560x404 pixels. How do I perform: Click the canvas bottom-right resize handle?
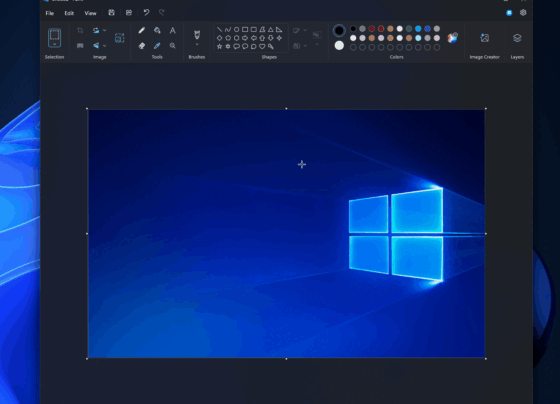pos(486,358)
